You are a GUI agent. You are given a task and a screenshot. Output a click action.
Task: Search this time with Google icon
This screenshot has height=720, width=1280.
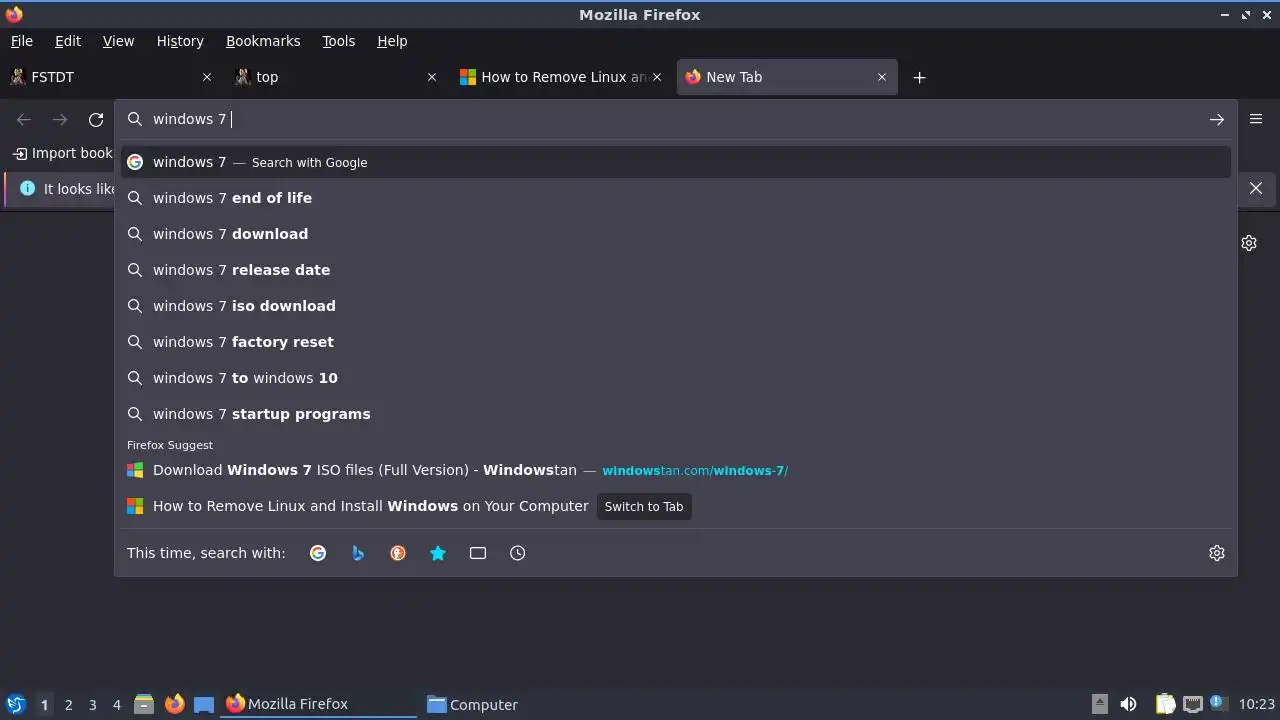click(318, 553)
